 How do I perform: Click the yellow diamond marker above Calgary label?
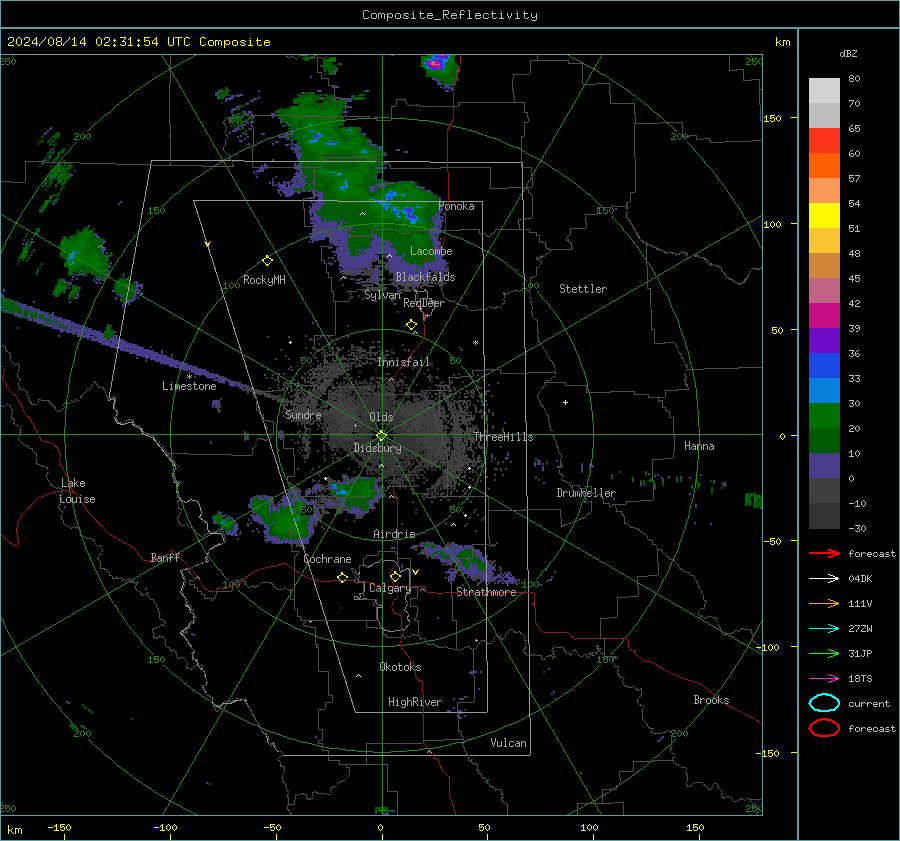[395, 576]
